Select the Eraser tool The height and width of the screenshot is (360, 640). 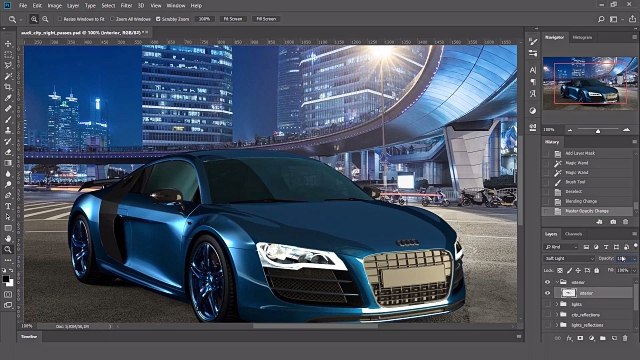[8, 152]
